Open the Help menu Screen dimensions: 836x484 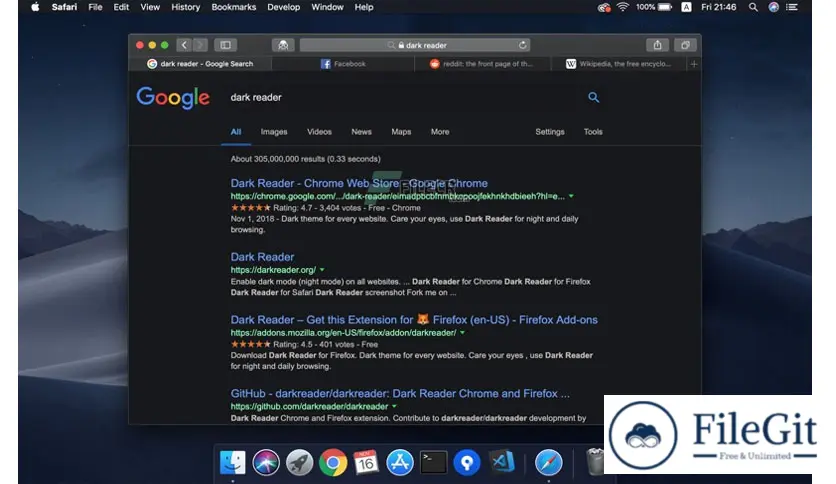pos(364,7)
